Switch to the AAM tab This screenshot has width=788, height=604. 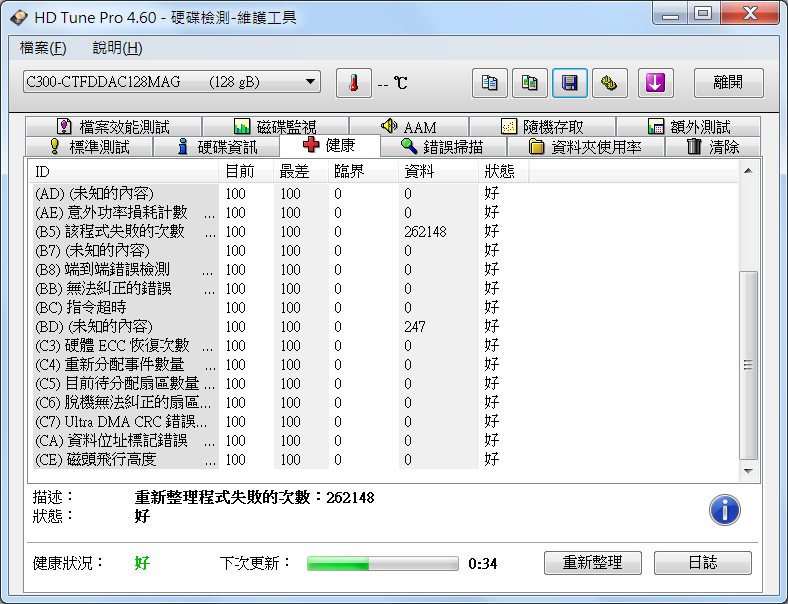(x=409, y=126)
